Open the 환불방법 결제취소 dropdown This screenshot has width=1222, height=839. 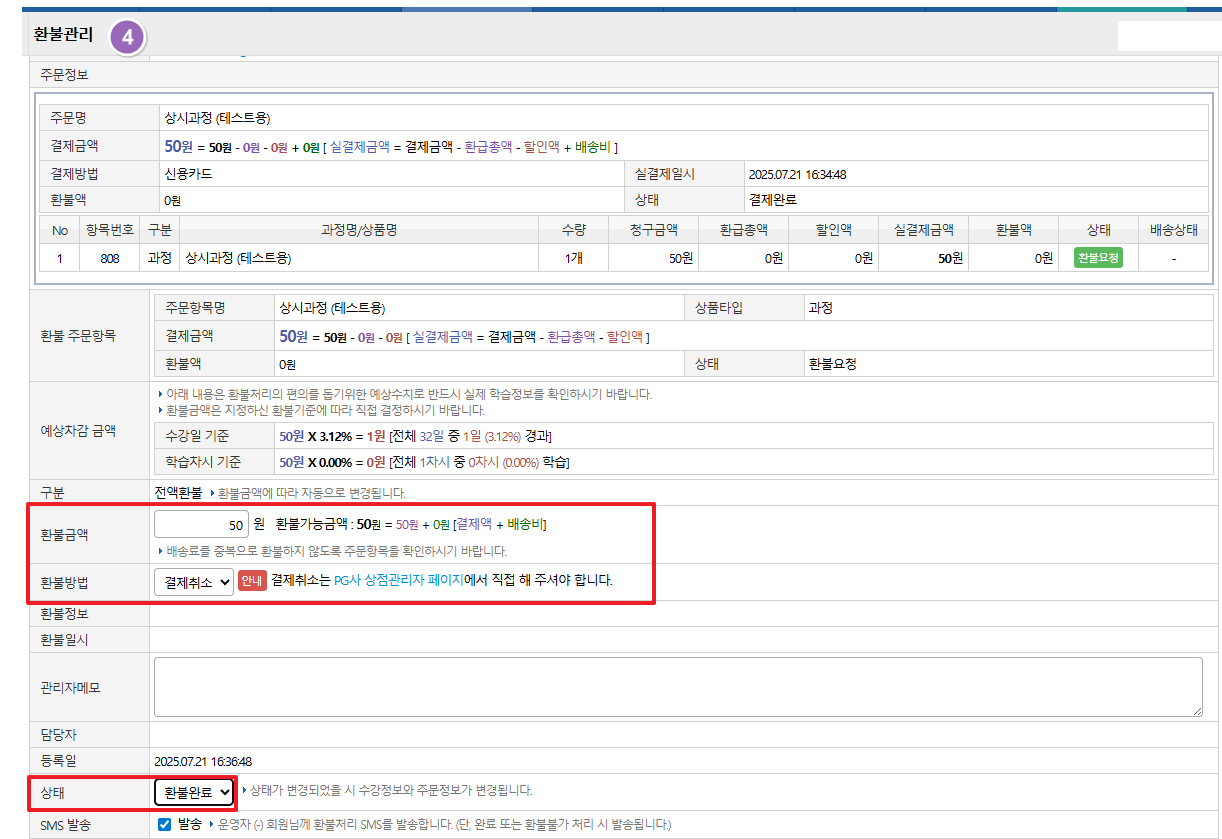[193, 581]
